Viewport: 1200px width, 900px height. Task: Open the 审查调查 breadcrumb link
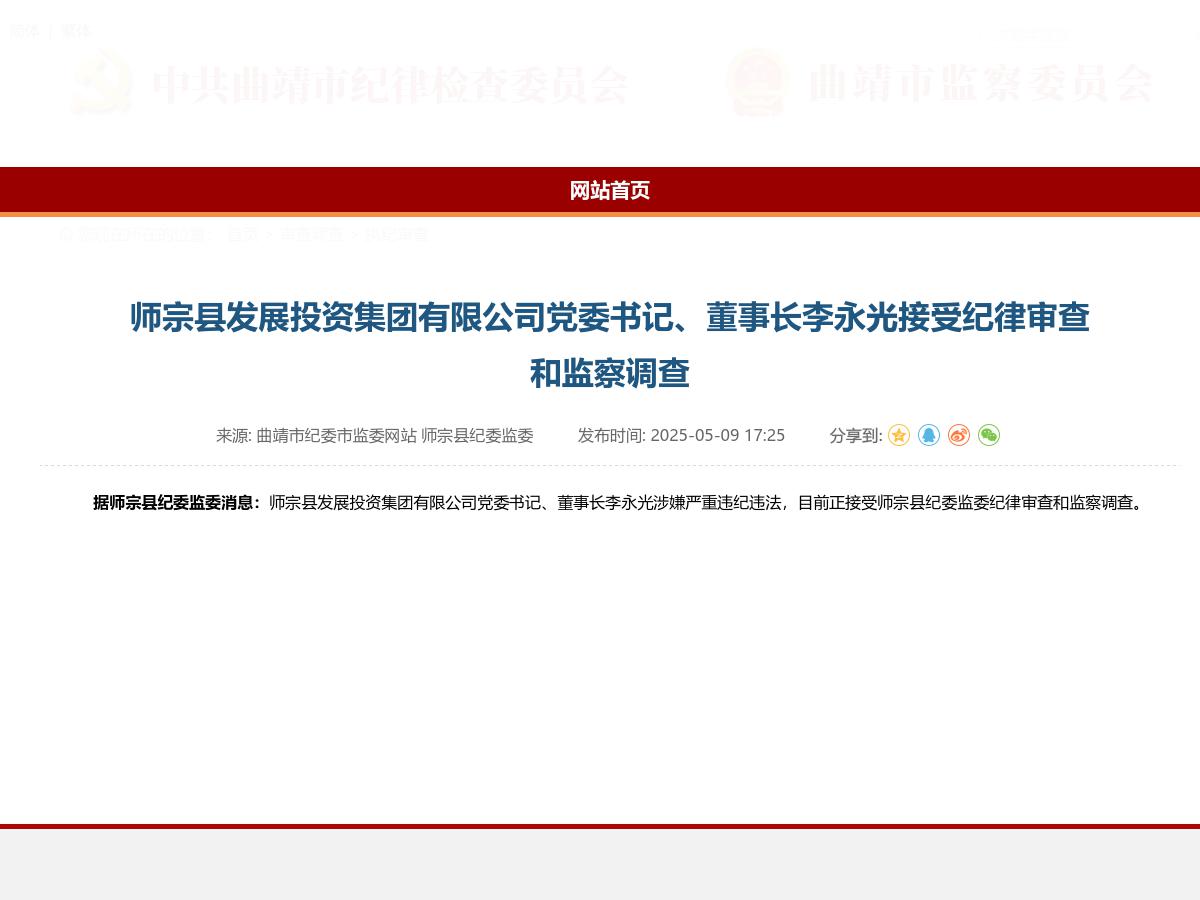311,235
